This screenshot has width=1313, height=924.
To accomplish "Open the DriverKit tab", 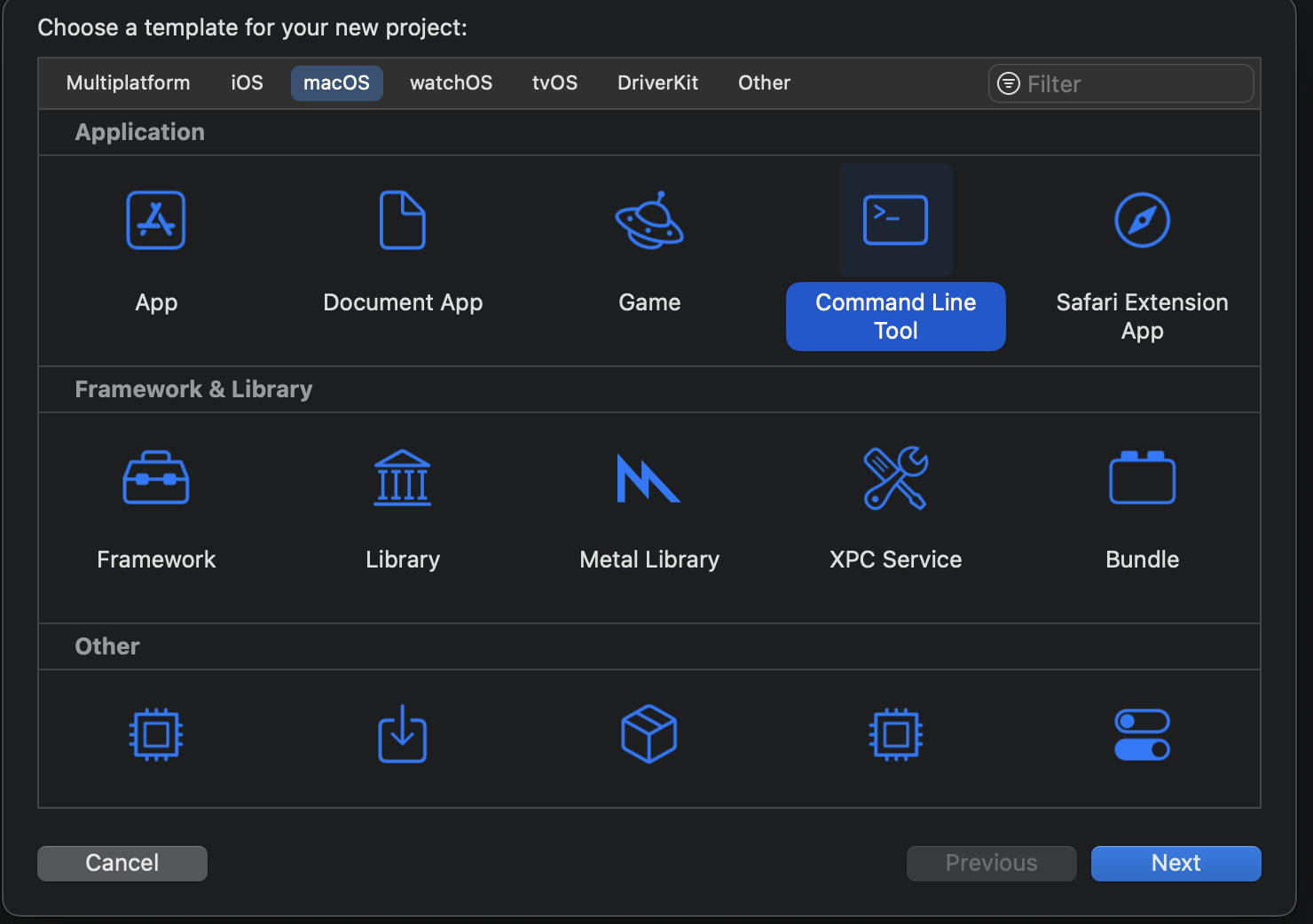I will [657, 83].
